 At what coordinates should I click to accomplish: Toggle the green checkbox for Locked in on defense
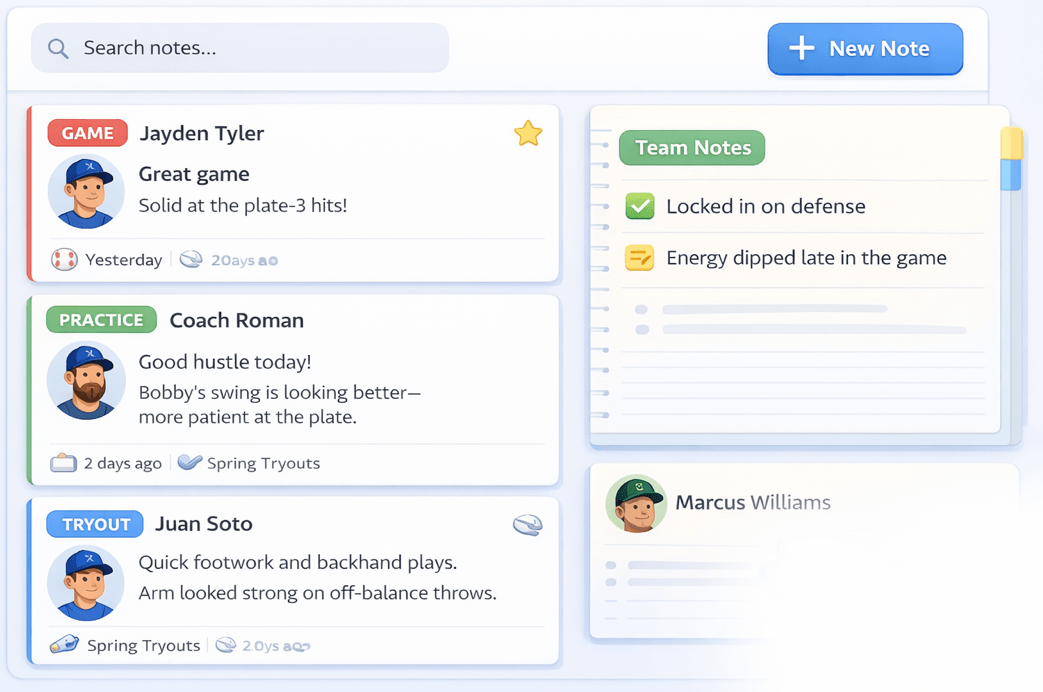tap(639, 206)
